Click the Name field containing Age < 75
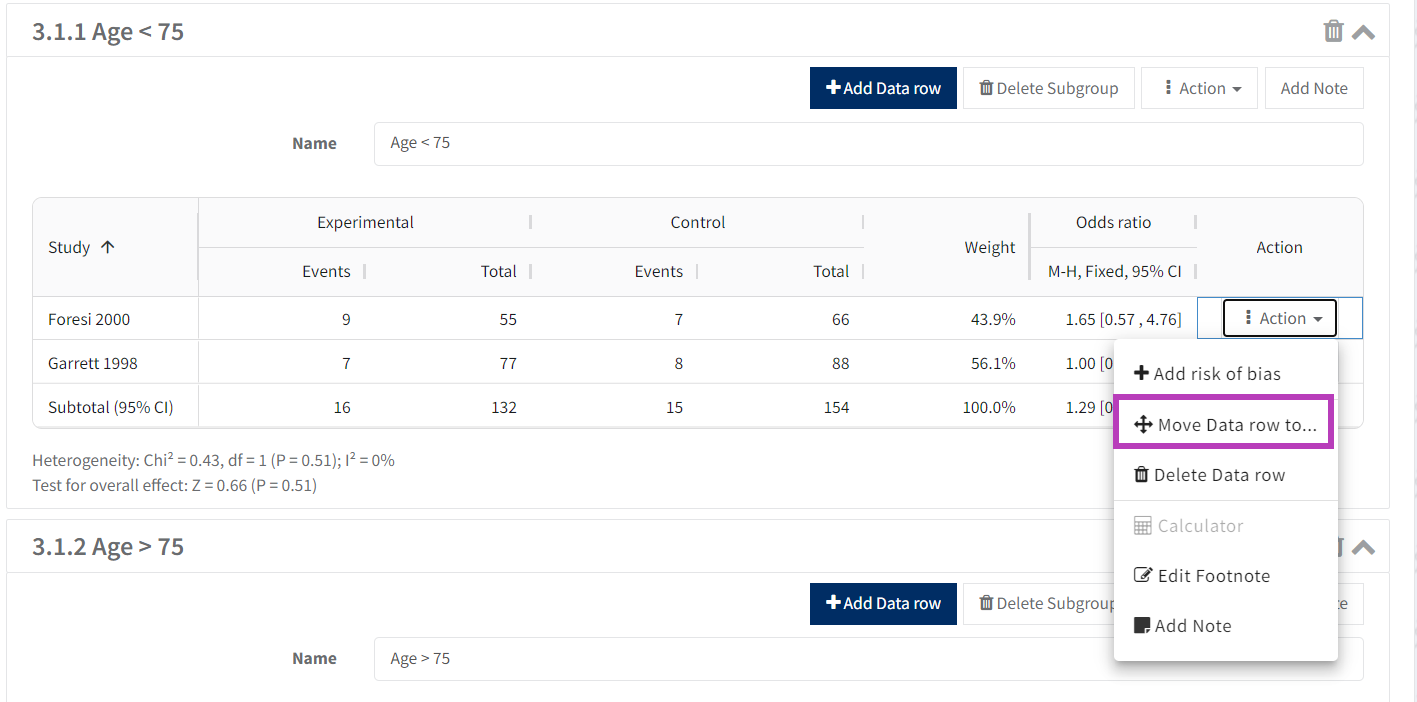 867,143
